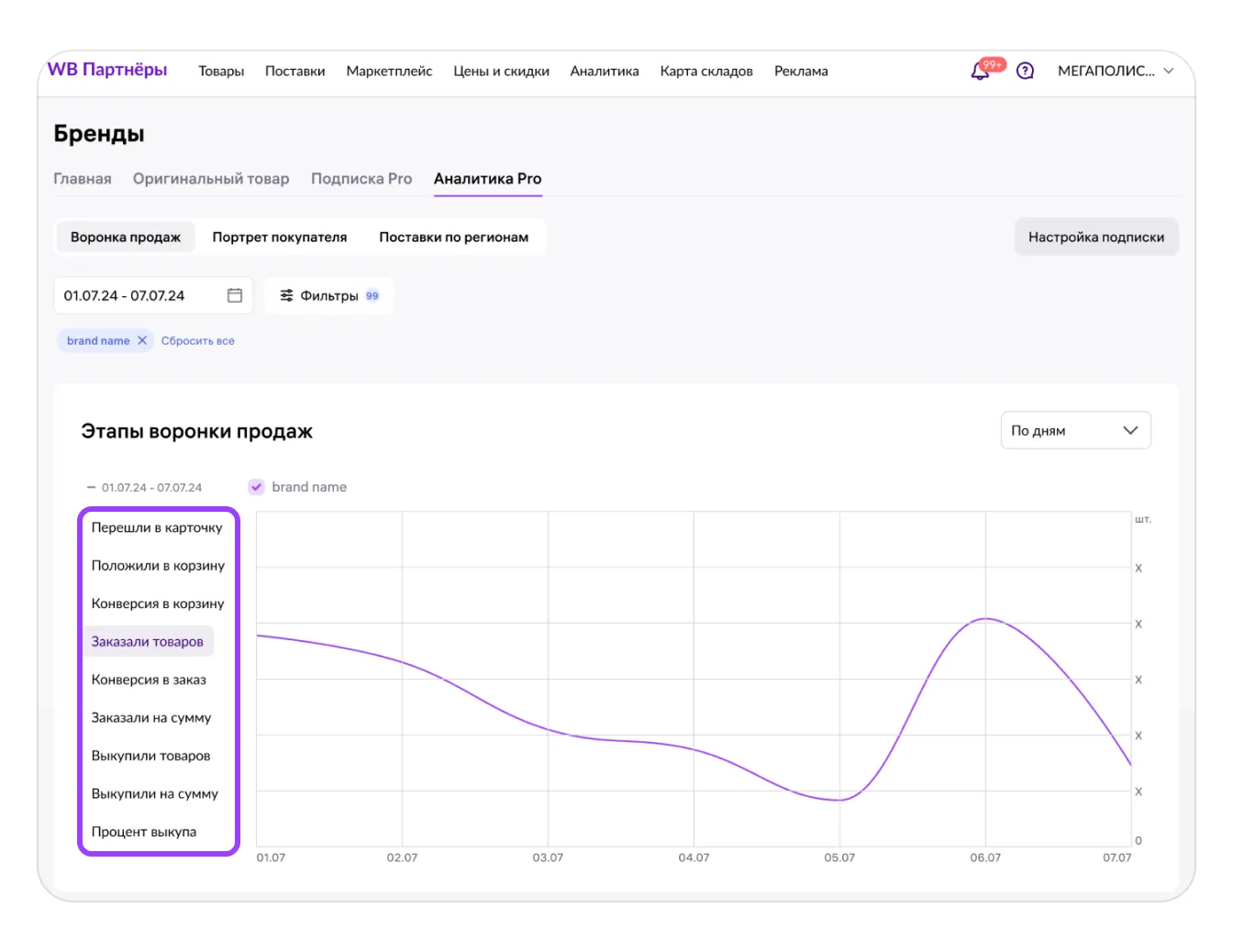Select the Положили в корзину metric

pyautogui.click(x=158, y=566)
